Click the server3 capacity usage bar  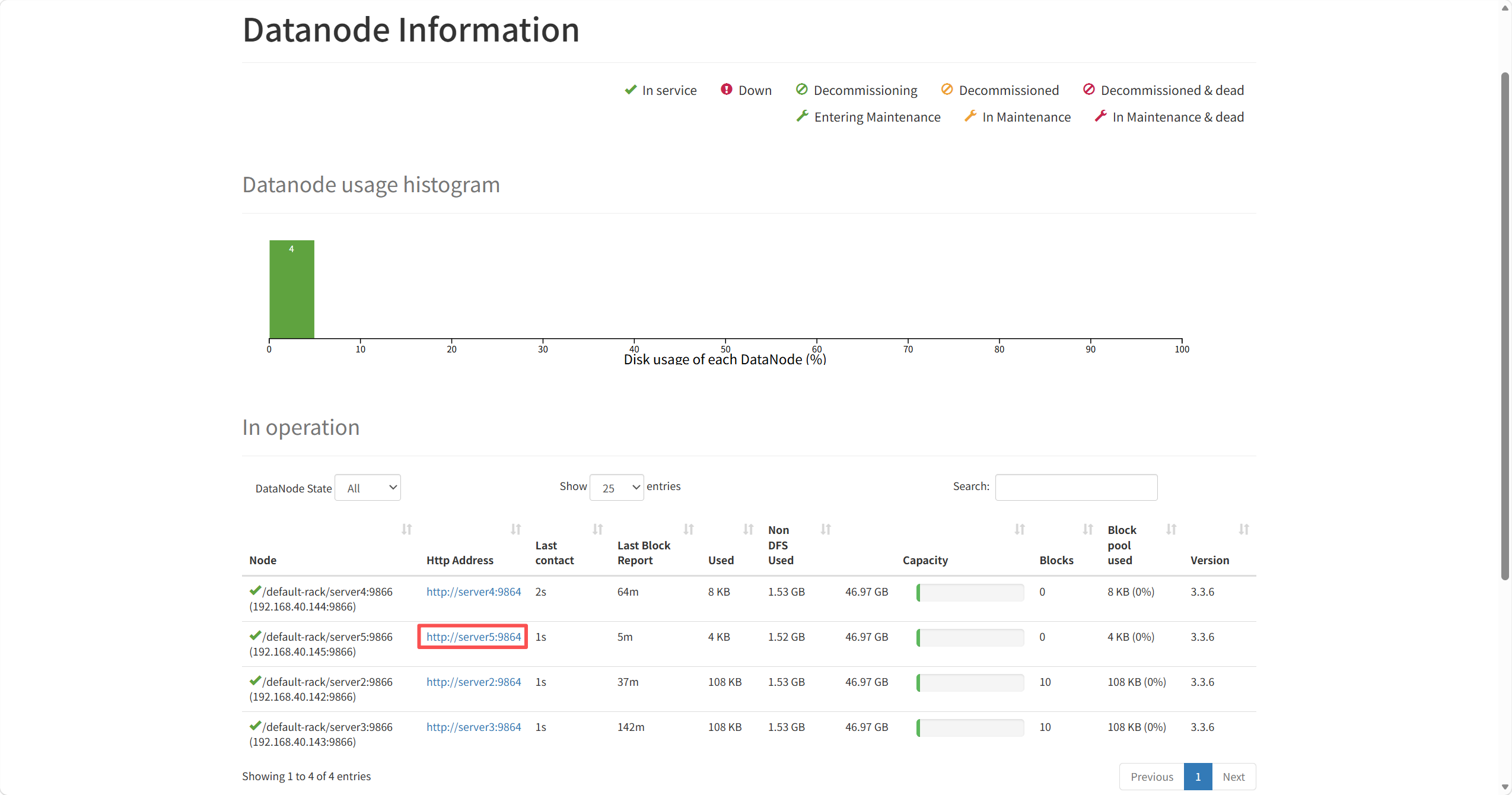(x=970, y=727)
